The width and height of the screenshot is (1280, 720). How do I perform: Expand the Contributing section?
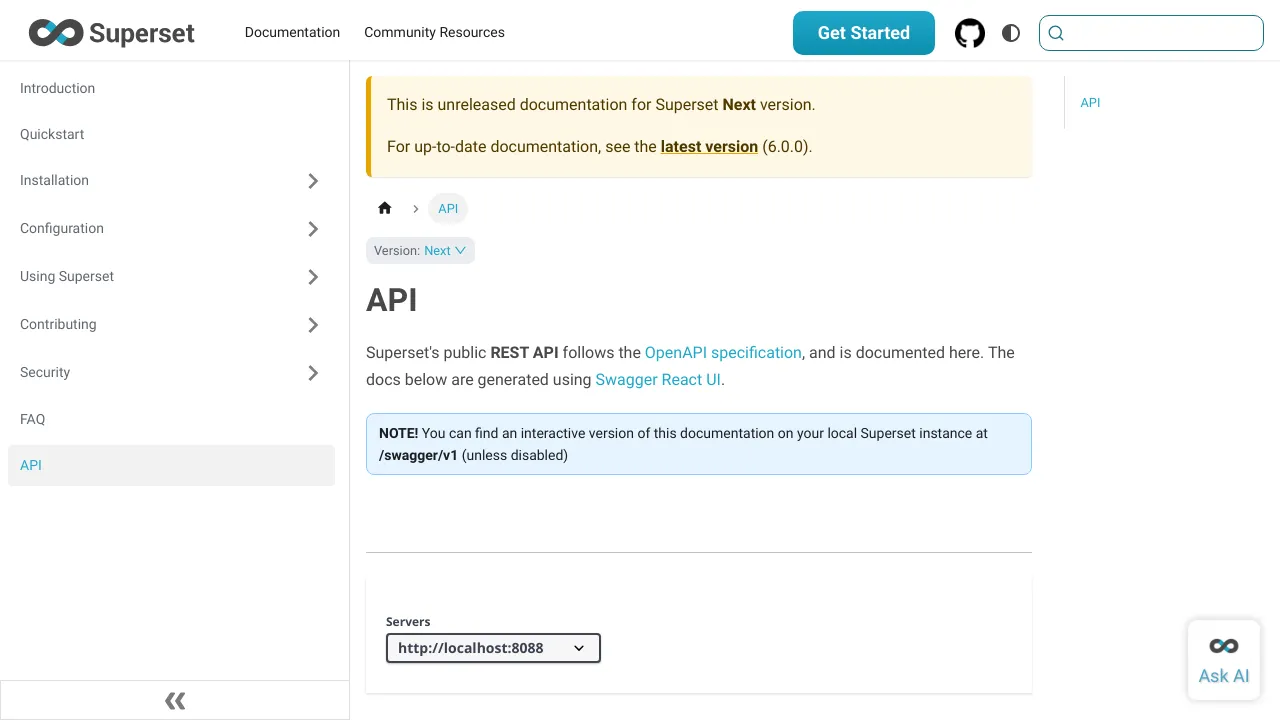click(313, 325)
